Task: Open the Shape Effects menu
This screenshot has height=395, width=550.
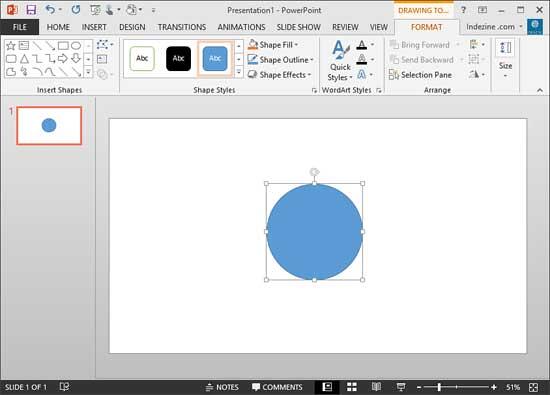Action: [x=279, y=75]
